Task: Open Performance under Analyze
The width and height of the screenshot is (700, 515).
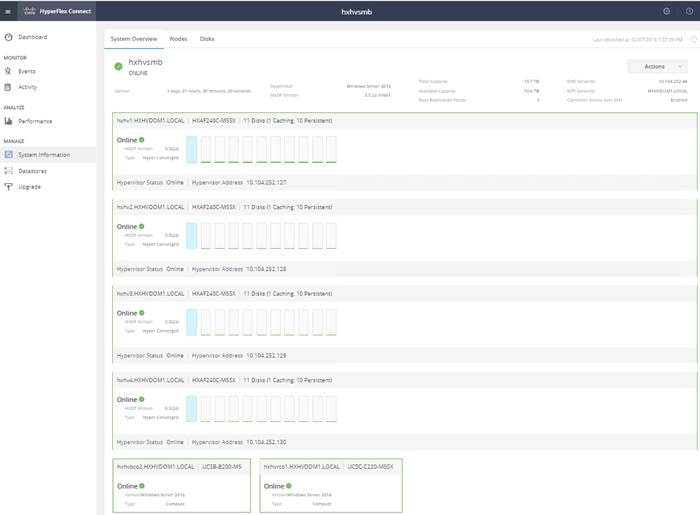Action: 35,121
